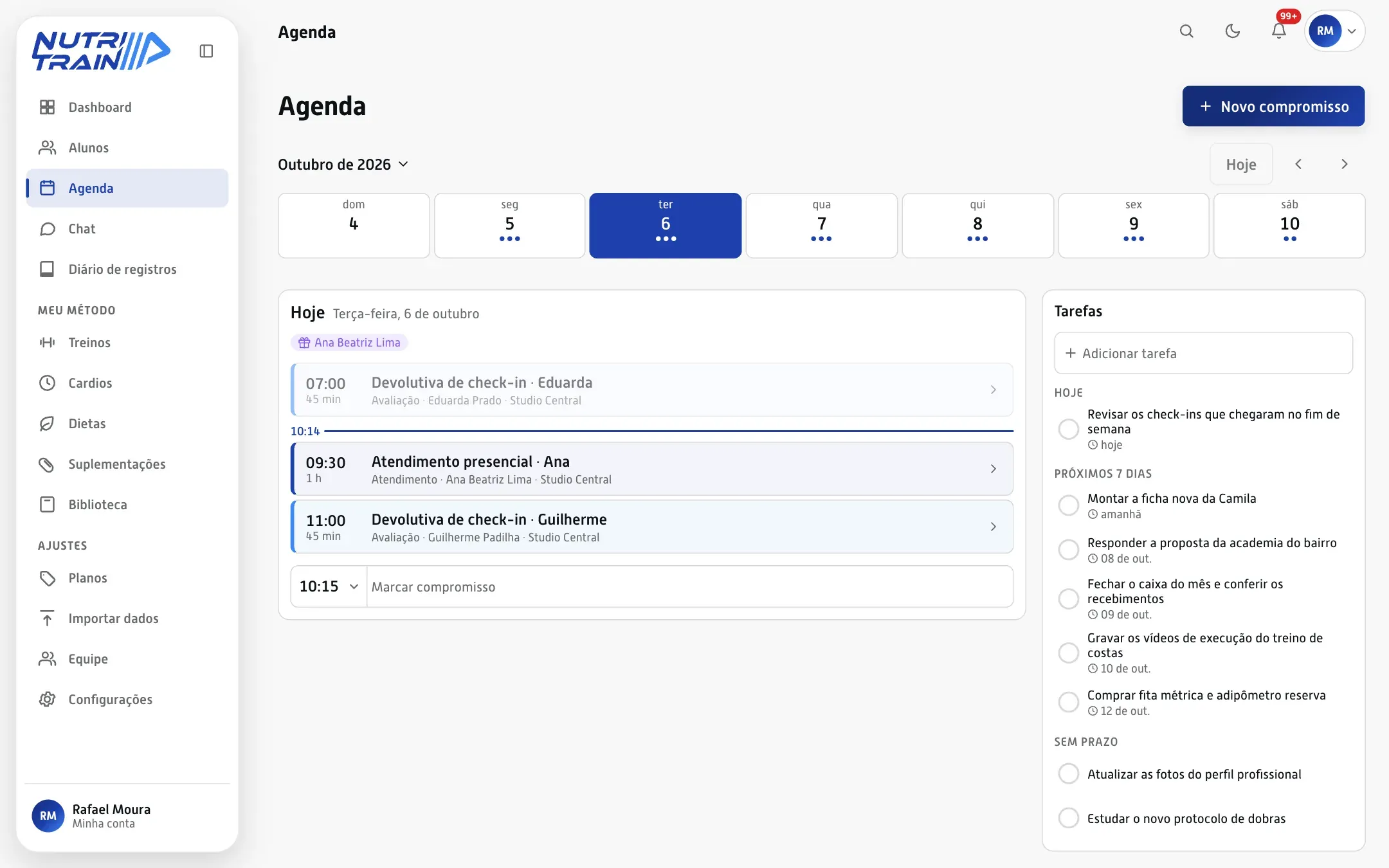Open Planos settings

pyautogui.click(x=127, y=578)
